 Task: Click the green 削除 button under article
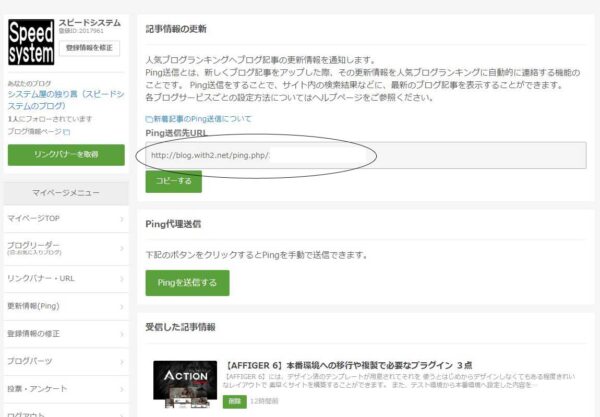pos(235,401)
